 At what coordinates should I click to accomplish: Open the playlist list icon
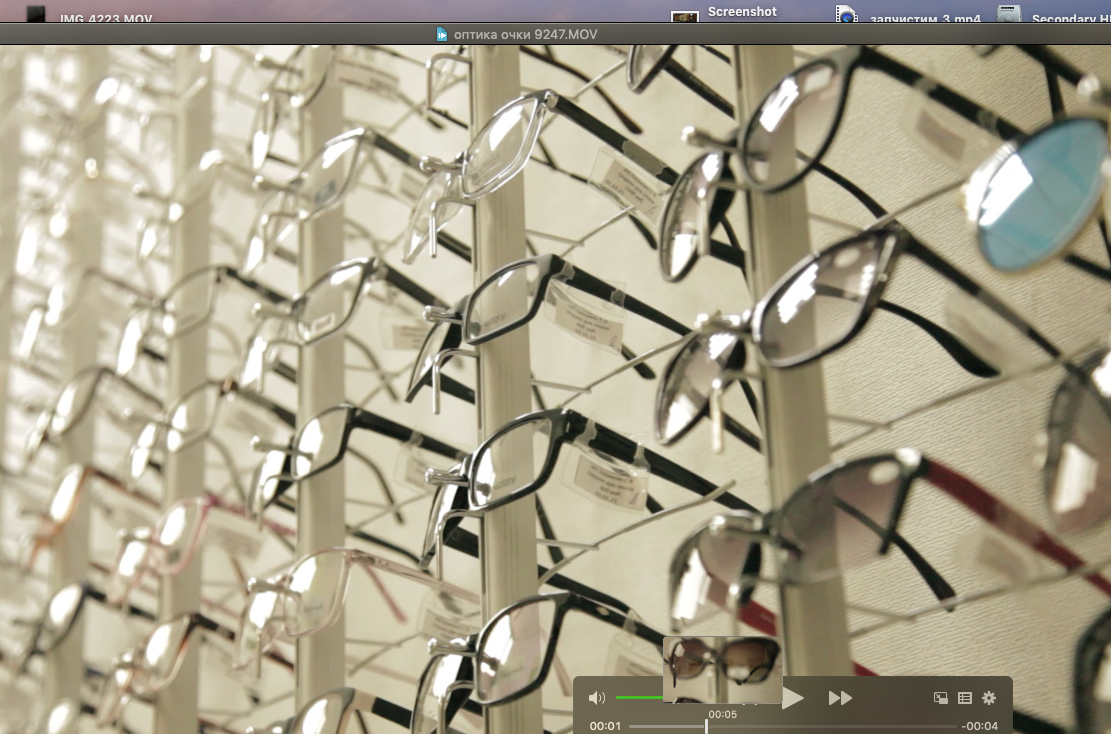pos(965,698)
